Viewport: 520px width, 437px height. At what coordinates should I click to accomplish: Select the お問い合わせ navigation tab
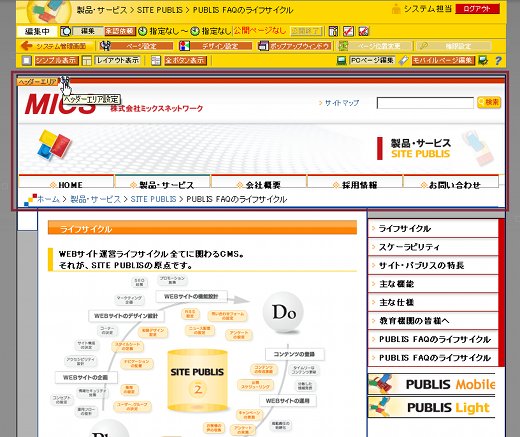(451, 181)
